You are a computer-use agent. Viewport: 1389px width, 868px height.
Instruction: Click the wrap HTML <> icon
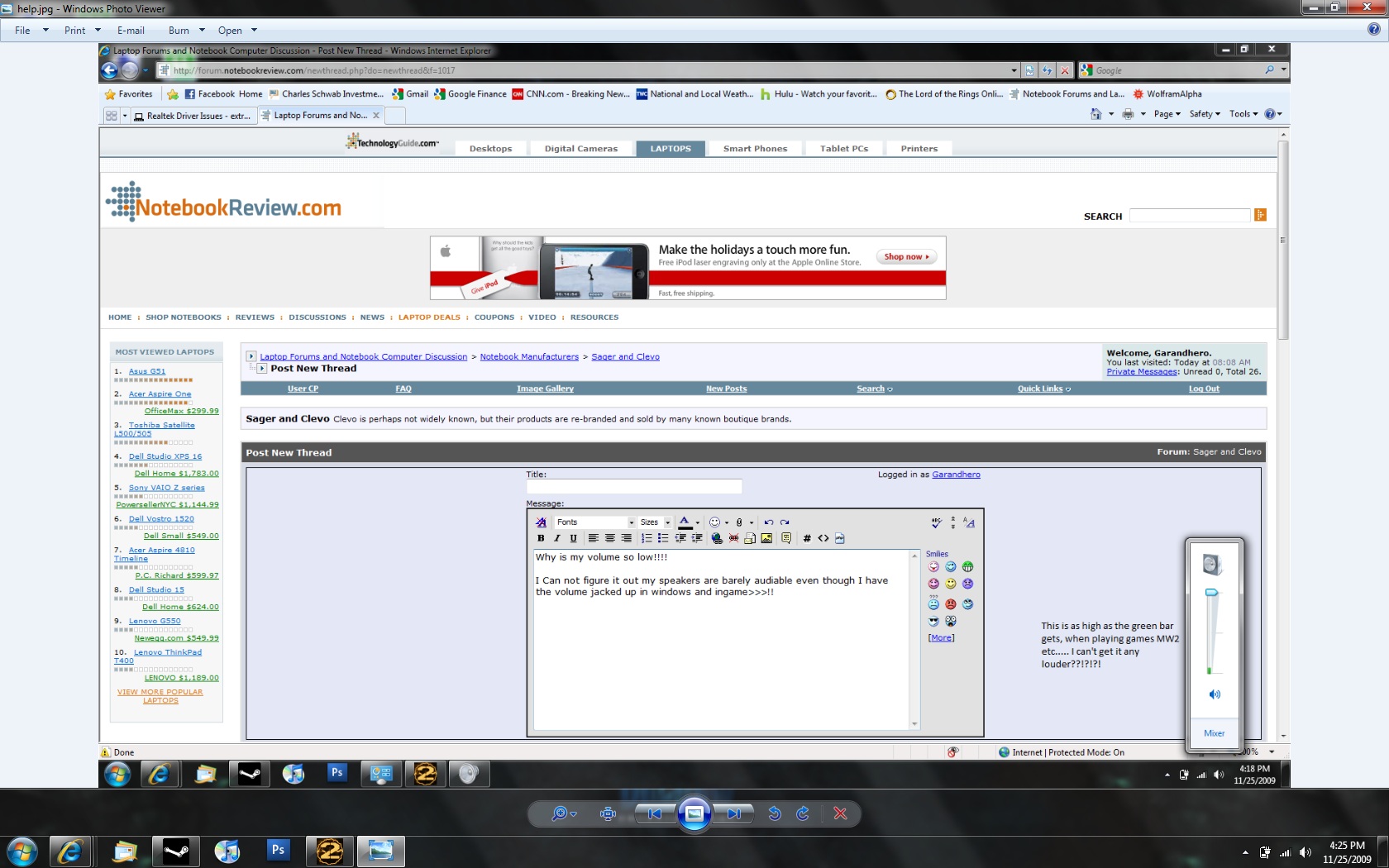click(x=823, y=538)
